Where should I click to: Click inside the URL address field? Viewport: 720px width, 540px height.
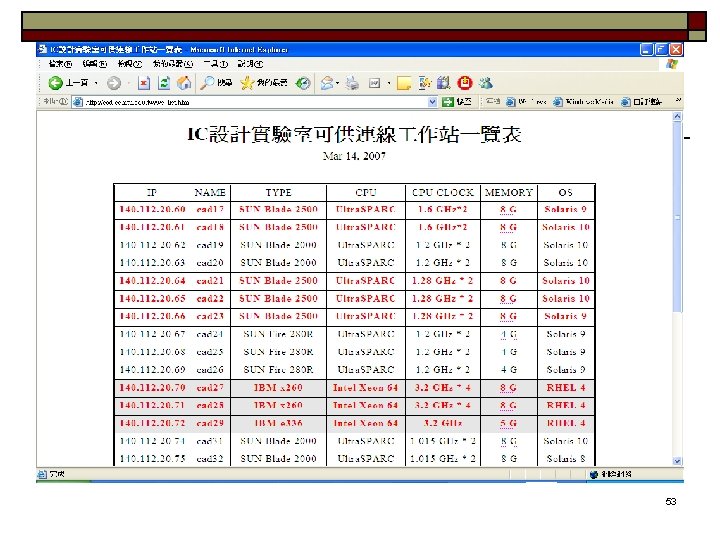pyautogui.click(x=255, y=102)
